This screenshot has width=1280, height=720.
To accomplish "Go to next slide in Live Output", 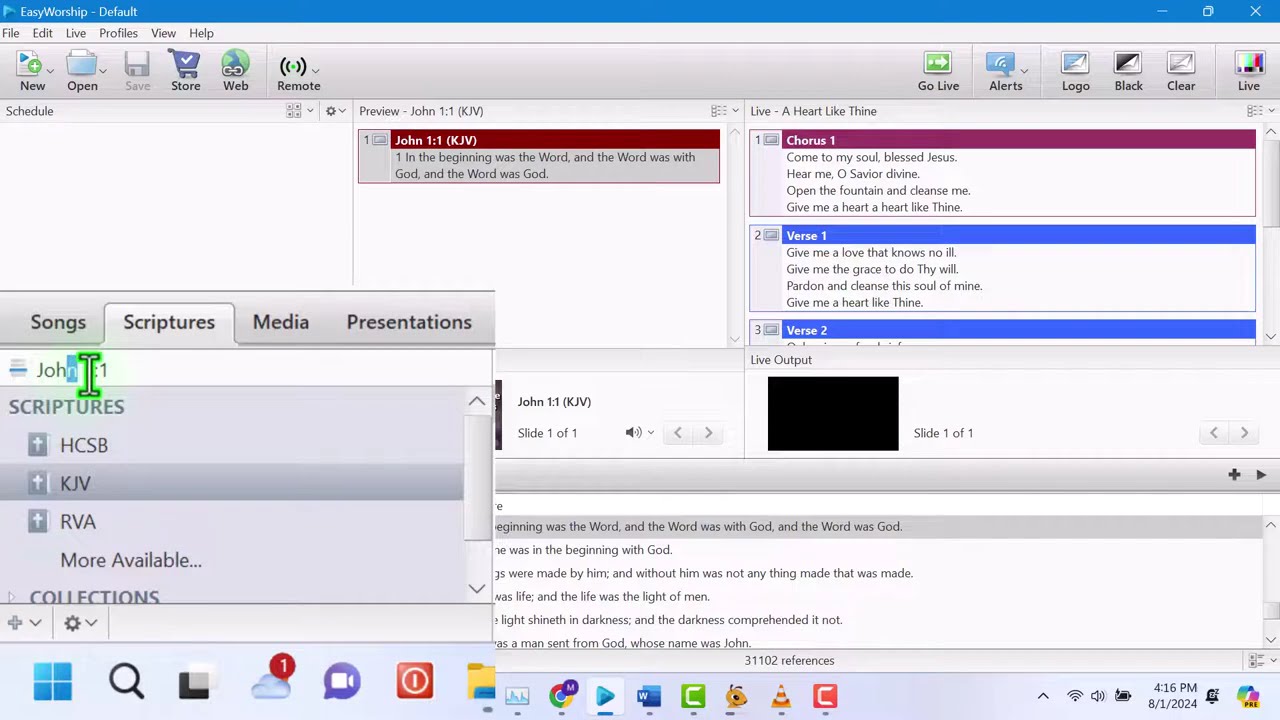I will pyautogui.click(x=1244, y=433).
